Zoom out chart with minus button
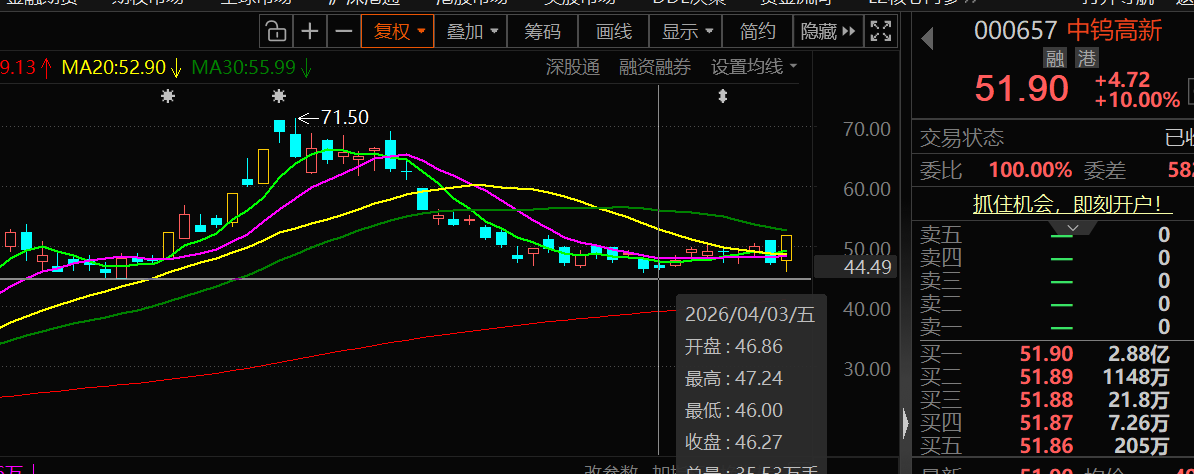Screen dimensions: 1194x474 tap(343, 32)
